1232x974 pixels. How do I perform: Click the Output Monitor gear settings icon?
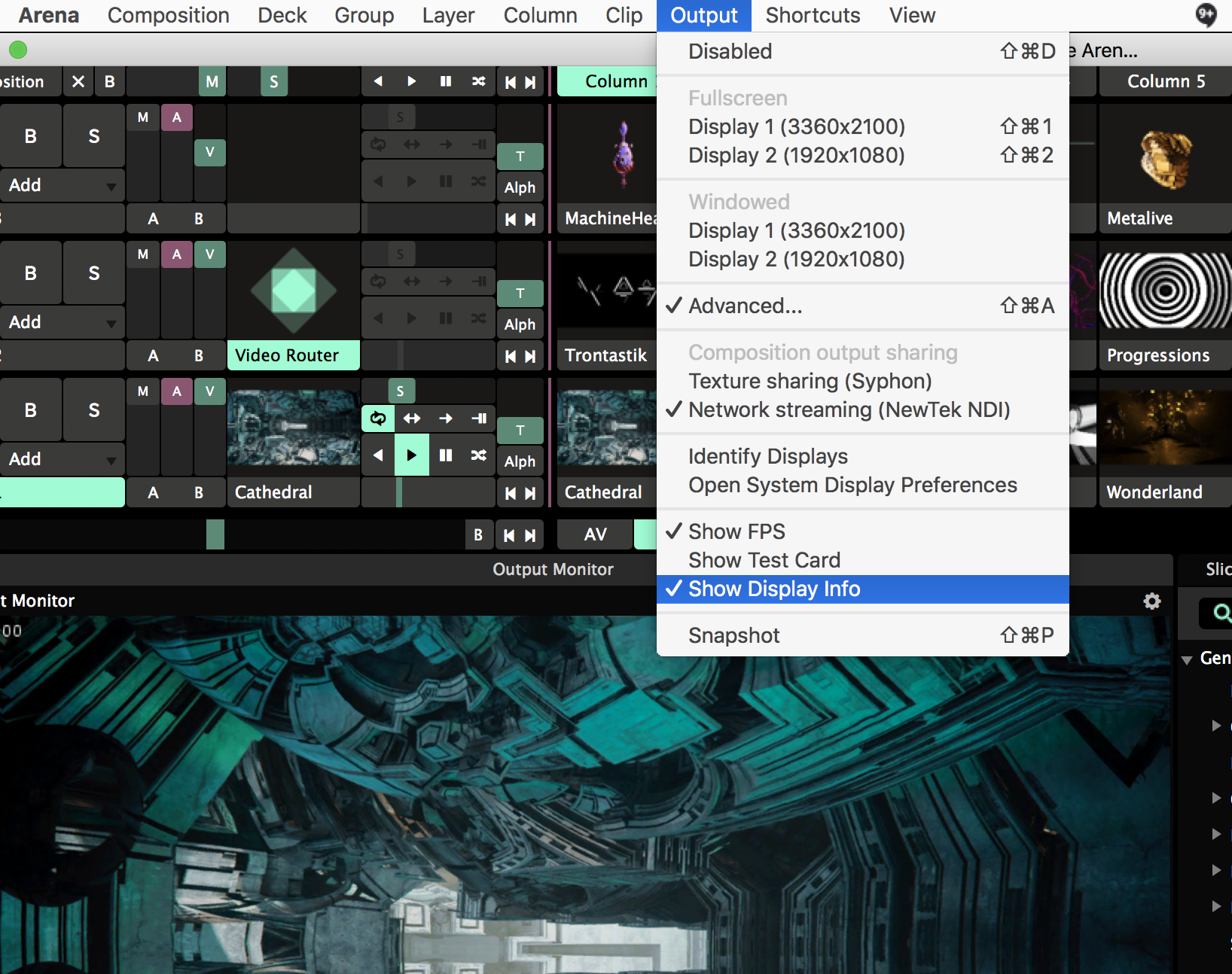[x=1151, y=601]
